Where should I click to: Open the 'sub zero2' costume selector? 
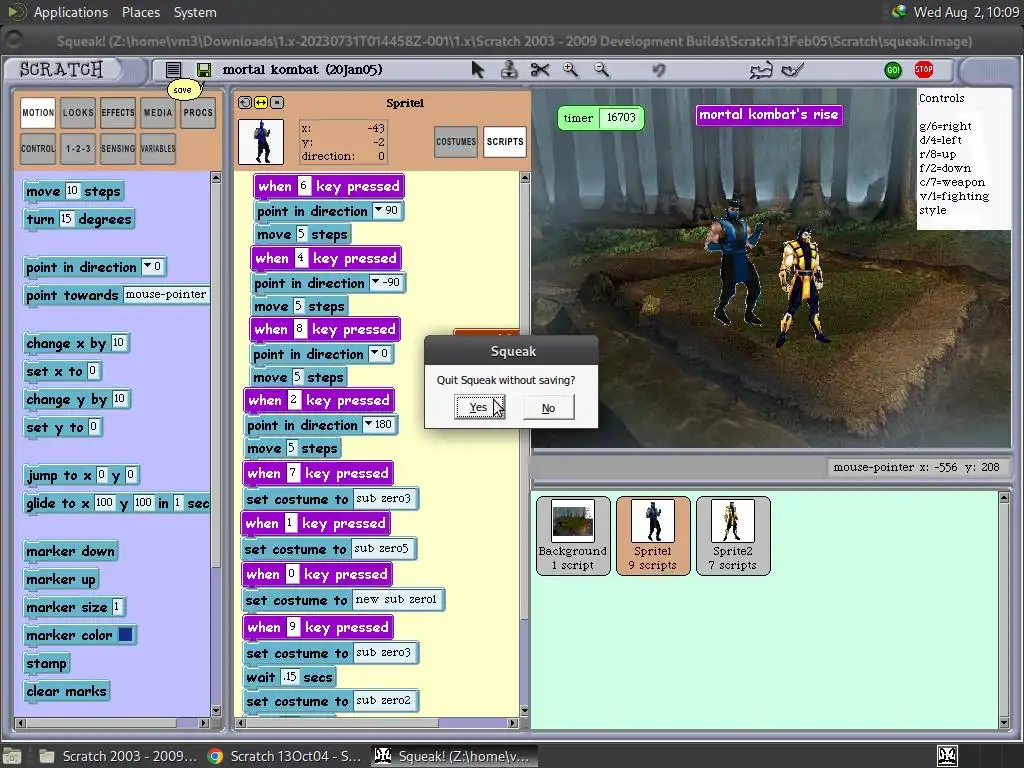click(x=383, y=701)
